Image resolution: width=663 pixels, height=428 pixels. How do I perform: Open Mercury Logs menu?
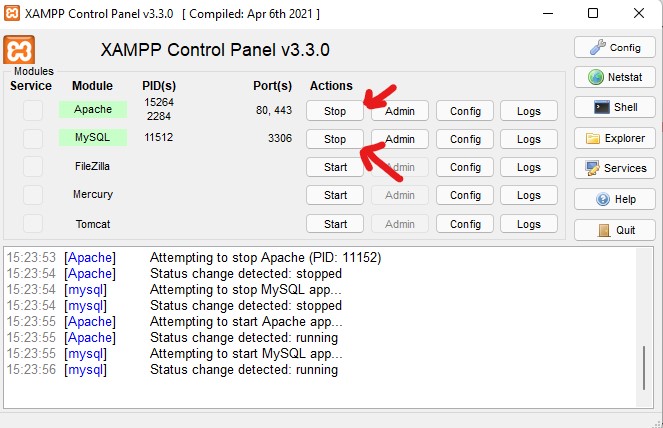[x=529, y=195]
